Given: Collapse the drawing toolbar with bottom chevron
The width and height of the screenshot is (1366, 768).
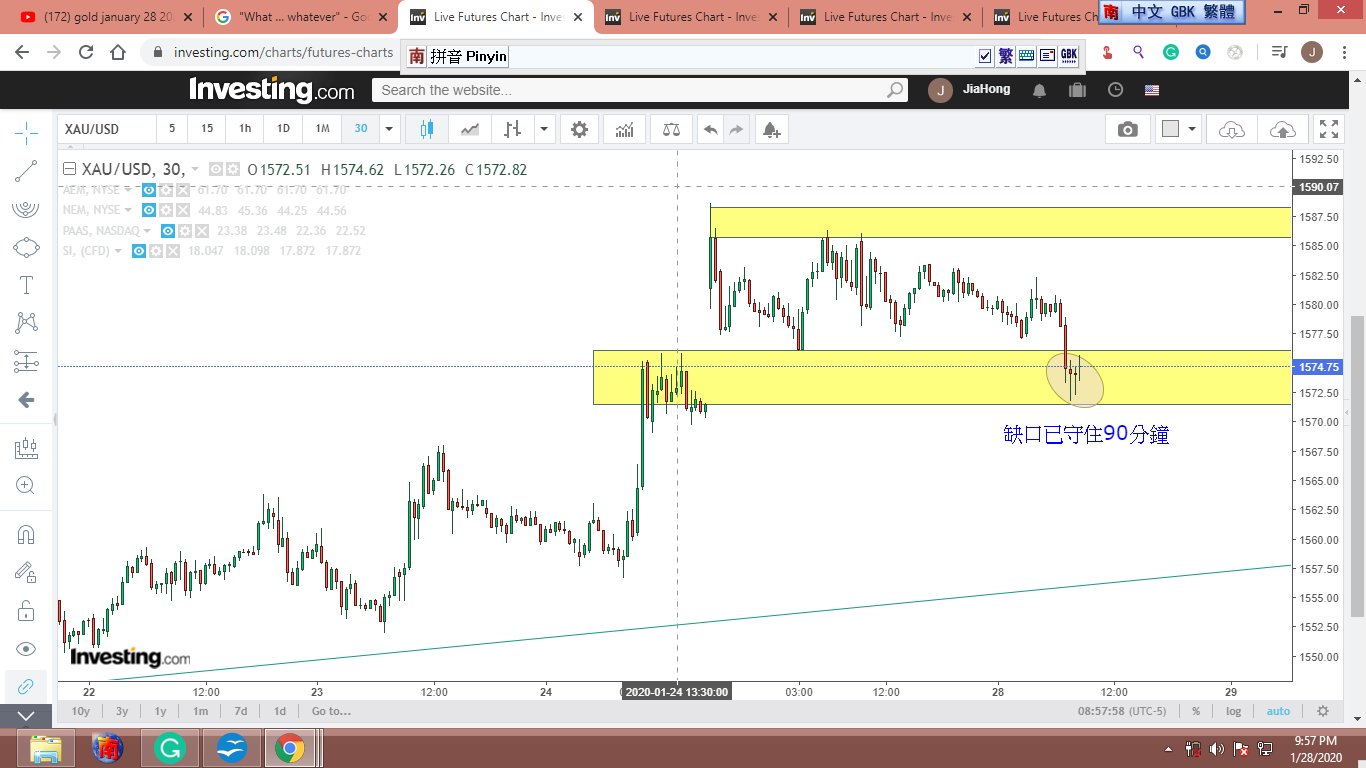Looking at the screenshot, I should tap(26, 716).
